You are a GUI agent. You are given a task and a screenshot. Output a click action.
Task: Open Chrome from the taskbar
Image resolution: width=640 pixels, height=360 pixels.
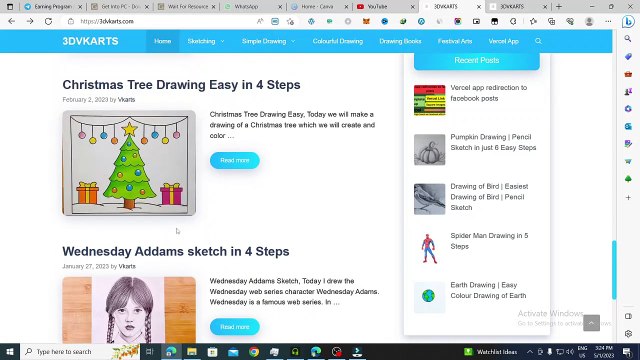coord(254,351)
